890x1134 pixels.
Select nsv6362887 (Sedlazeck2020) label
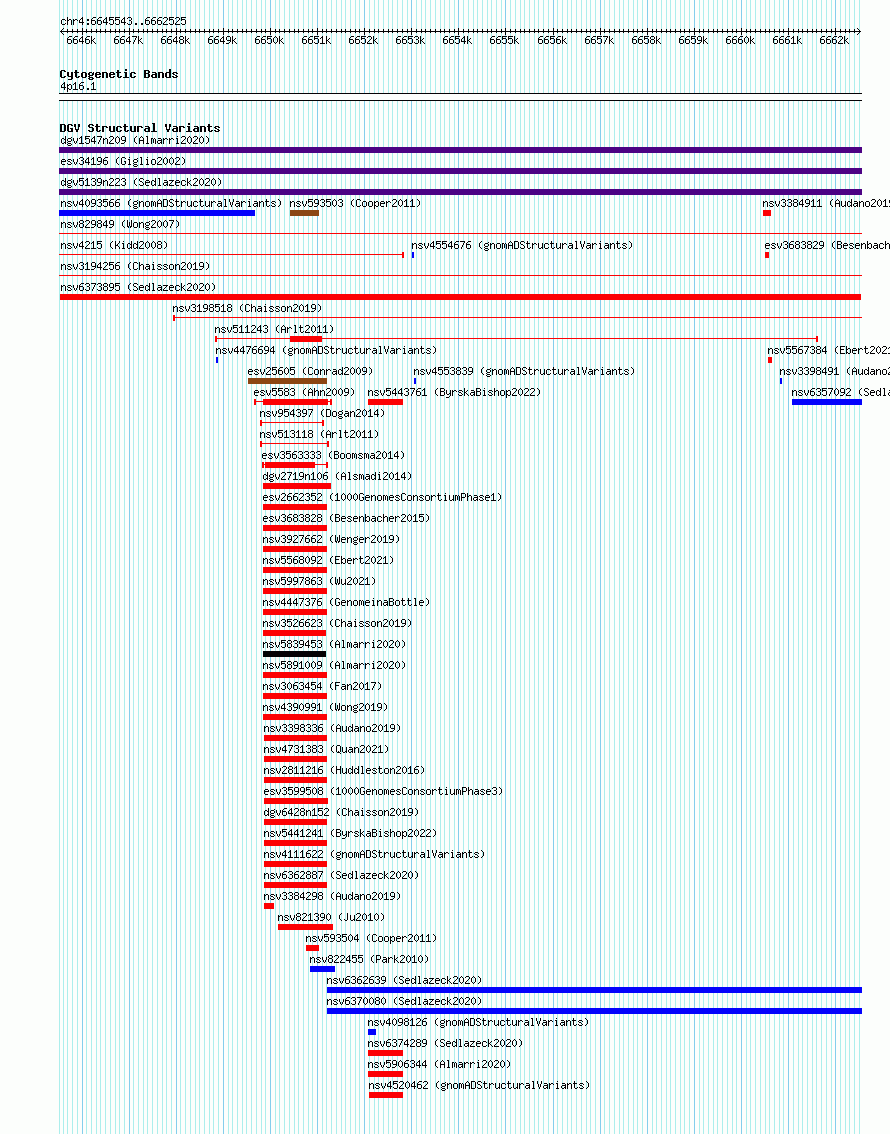pyautogui.click(x=341, y=874)
